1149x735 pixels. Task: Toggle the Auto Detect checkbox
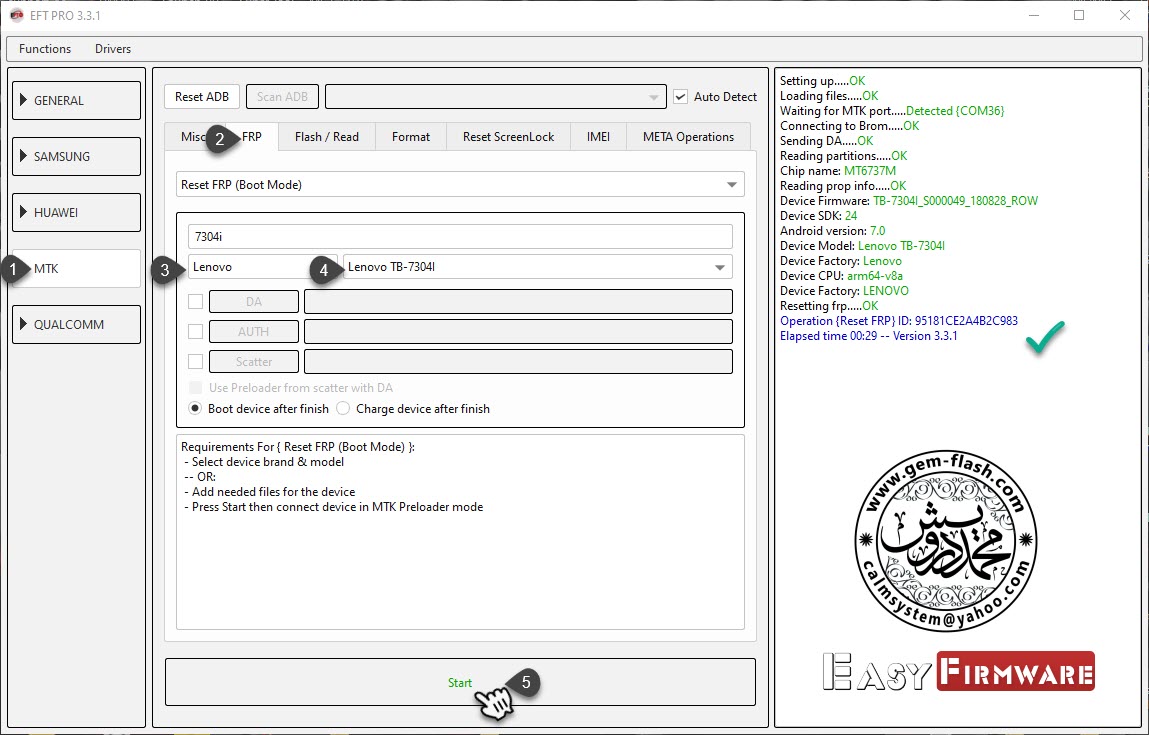[681, 97]
